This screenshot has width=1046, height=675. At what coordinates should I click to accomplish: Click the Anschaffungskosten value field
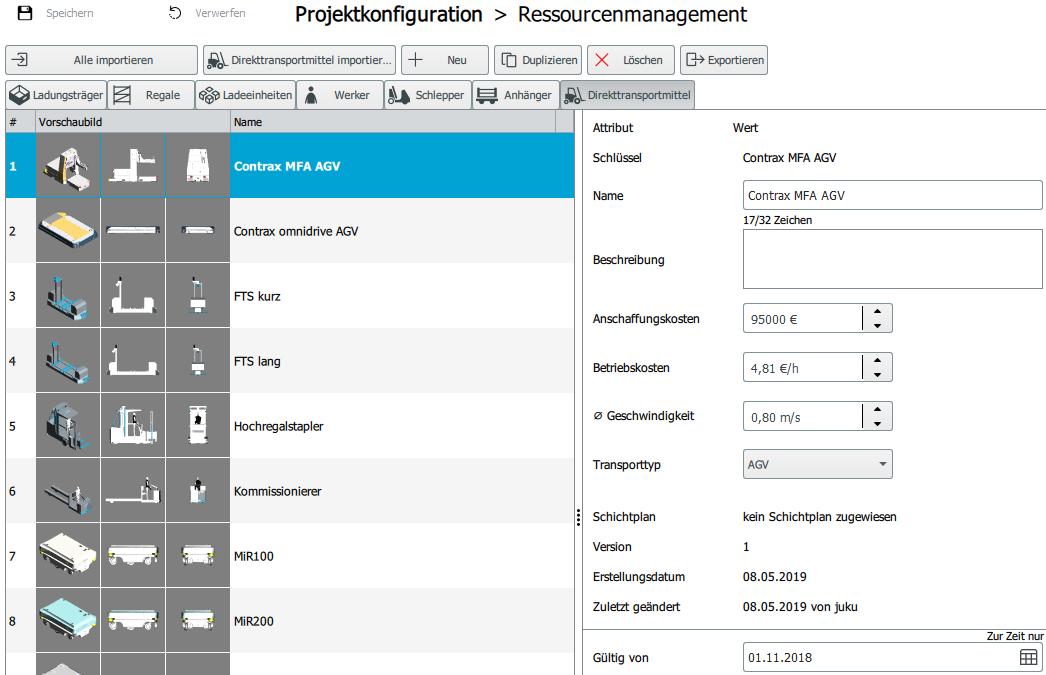[x=803, y=319]
